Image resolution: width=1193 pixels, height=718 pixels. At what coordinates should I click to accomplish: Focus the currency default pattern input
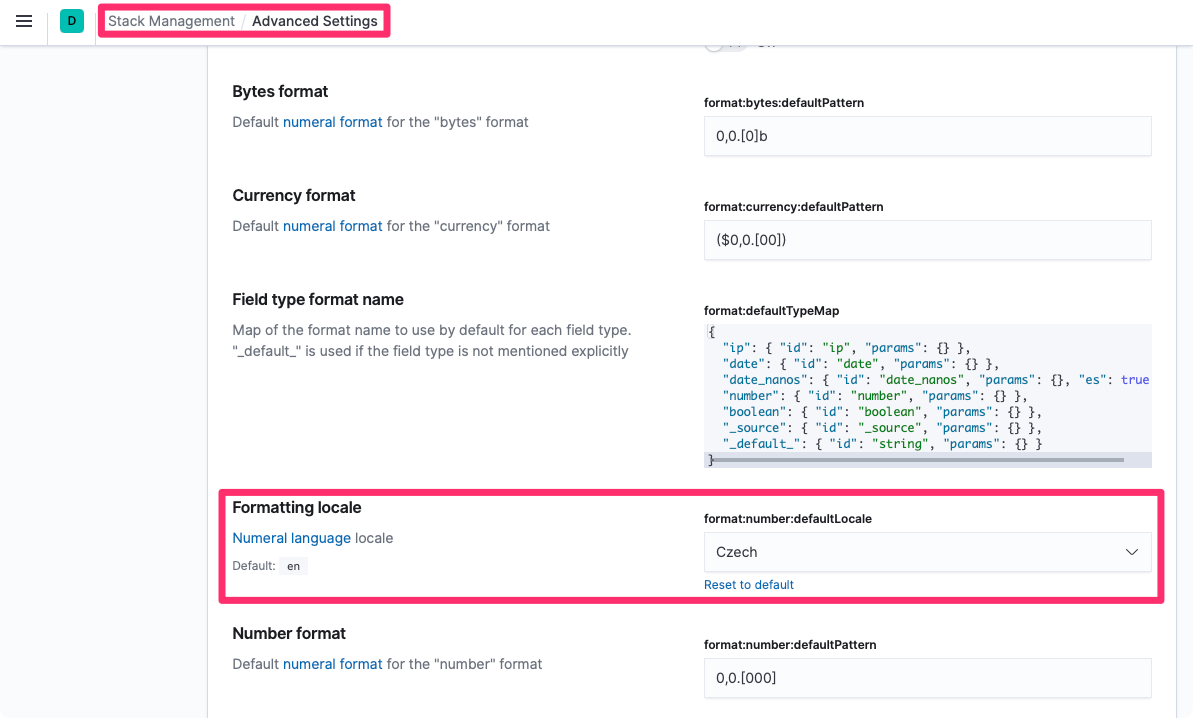[926, 240]
